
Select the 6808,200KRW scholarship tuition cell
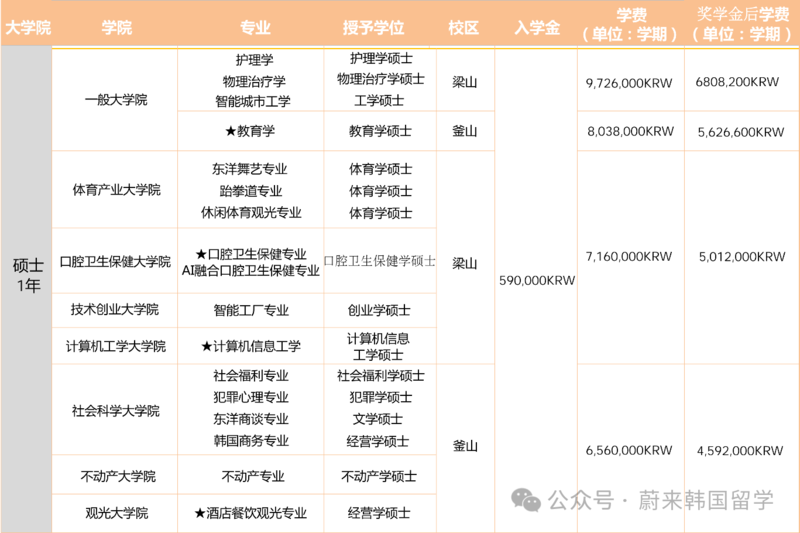tap(742, 80)
